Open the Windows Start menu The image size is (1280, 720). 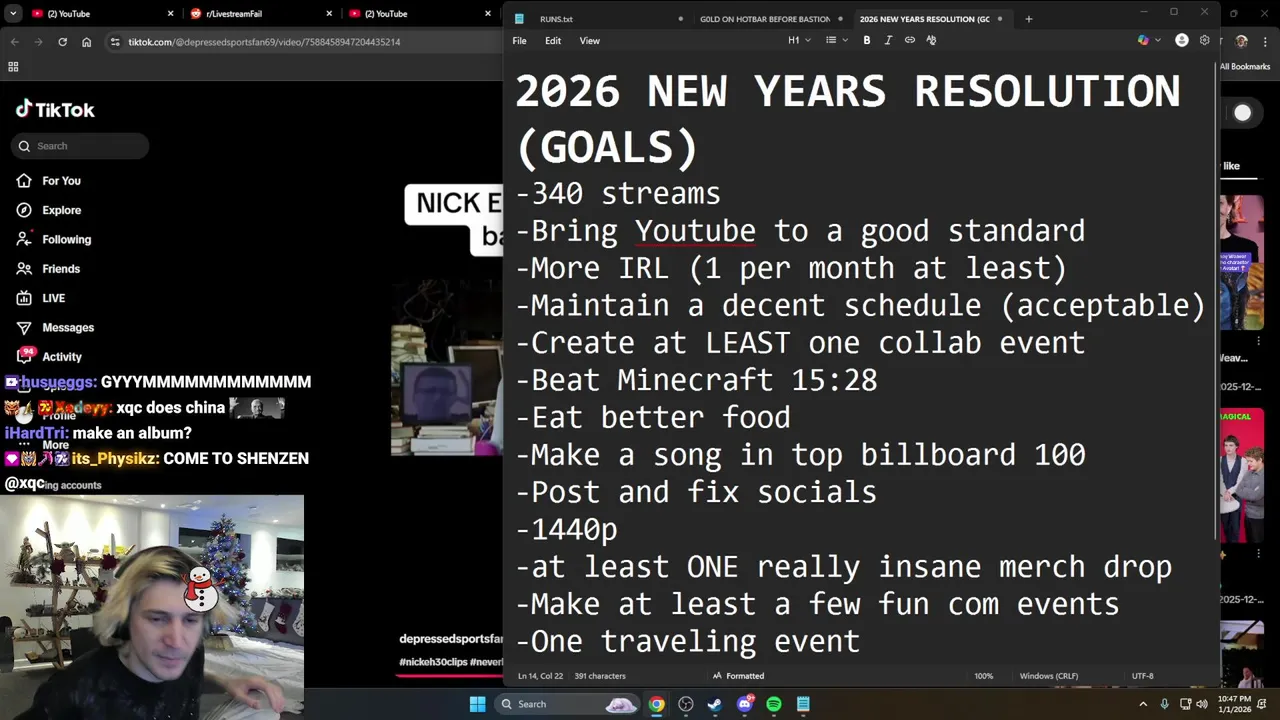477,704
